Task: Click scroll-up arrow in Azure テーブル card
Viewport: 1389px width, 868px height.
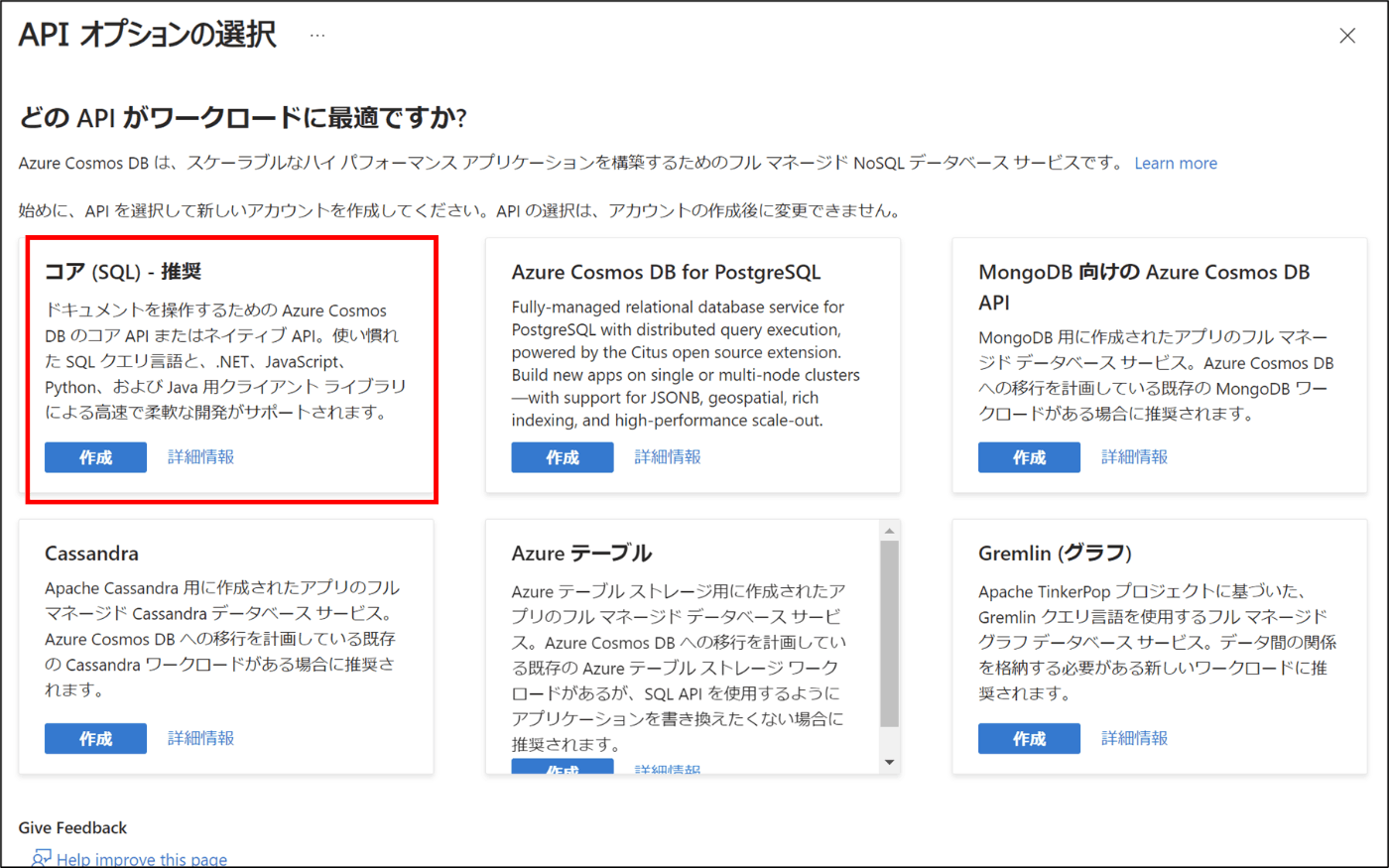Action: pyautogui.click(x=889, y=531)
